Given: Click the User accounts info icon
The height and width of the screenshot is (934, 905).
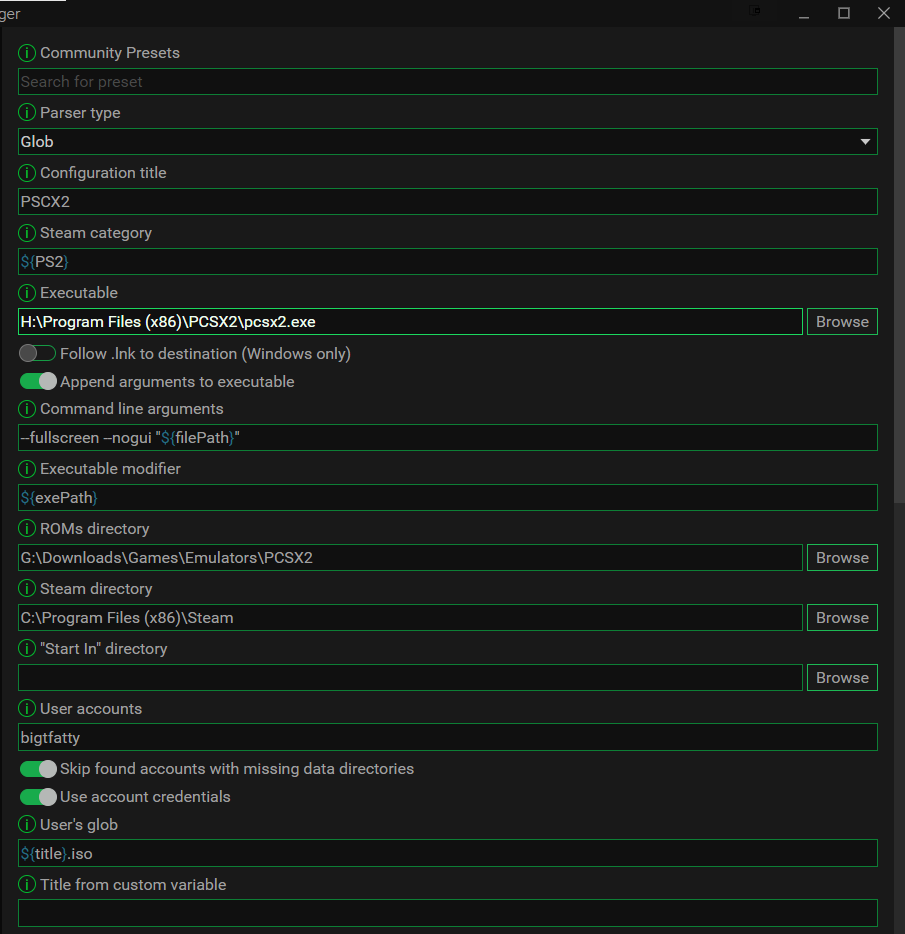Looking at the screenshot, I should pos(25,709).
